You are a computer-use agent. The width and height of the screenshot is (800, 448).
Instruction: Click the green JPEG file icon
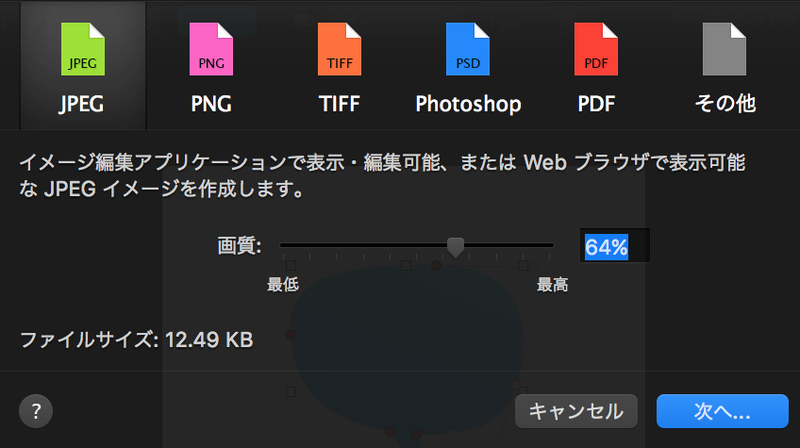pos(83,49)
